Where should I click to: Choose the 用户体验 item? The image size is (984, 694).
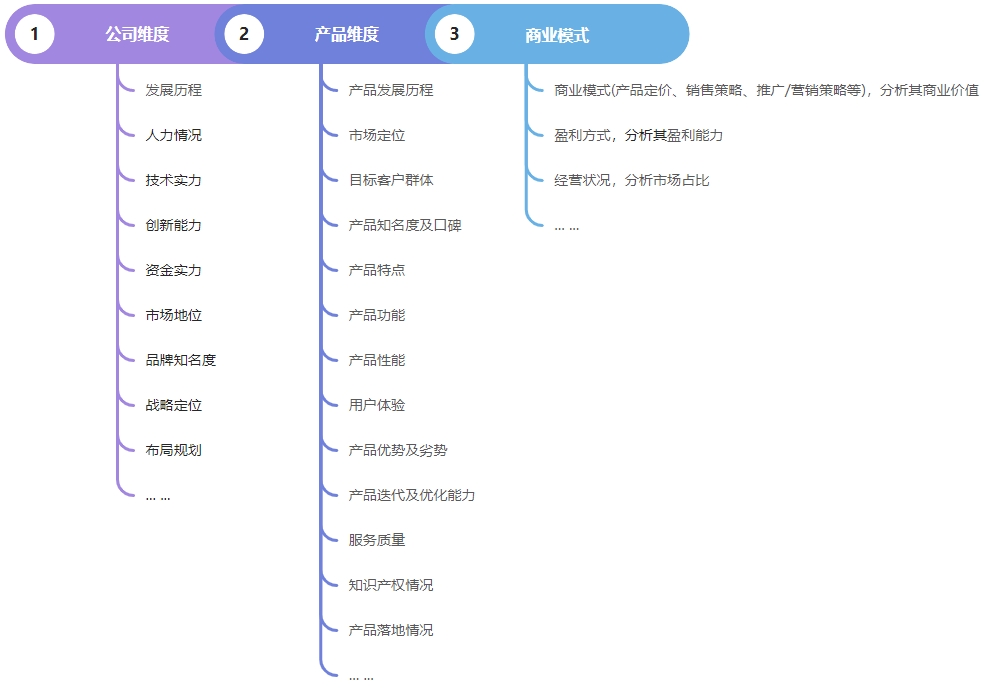376,405
